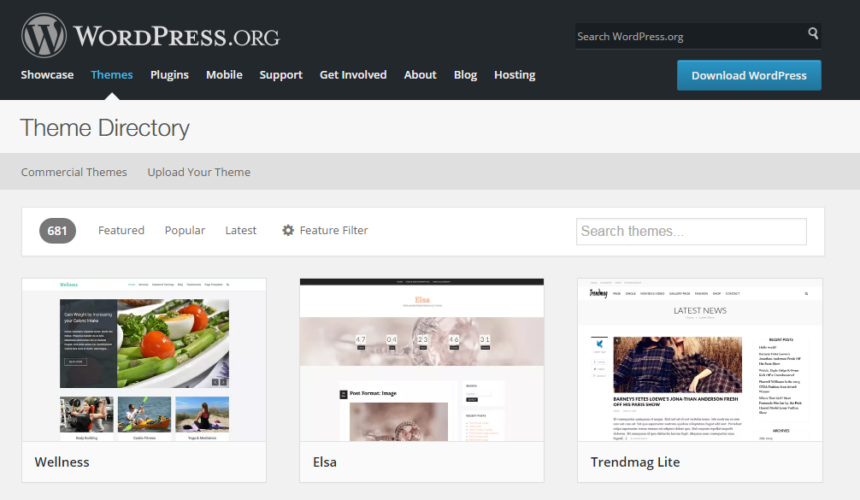The image size is (860, 500).
Task: Click the Elsa theme name
Action: coord(325,462)
